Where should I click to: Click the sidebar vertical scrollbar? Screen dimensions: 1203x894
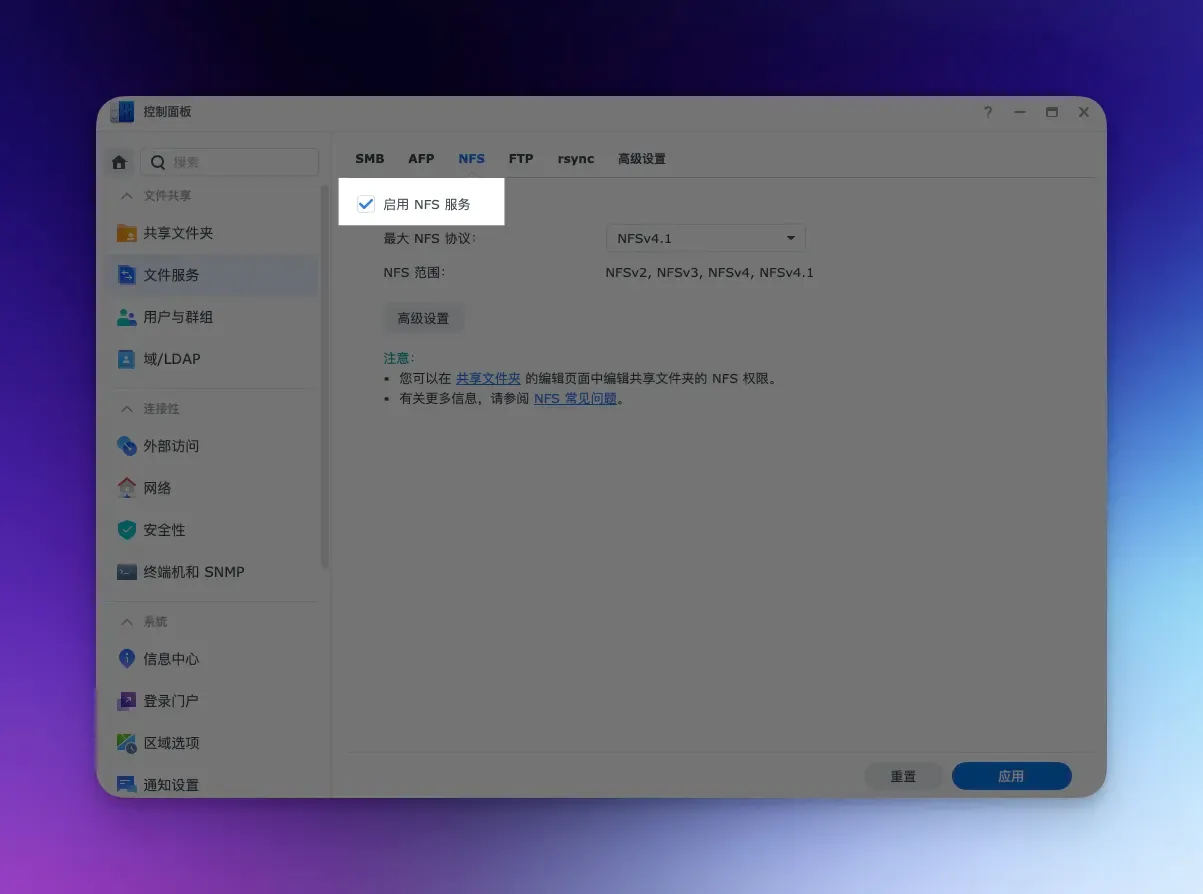point(324,376)
